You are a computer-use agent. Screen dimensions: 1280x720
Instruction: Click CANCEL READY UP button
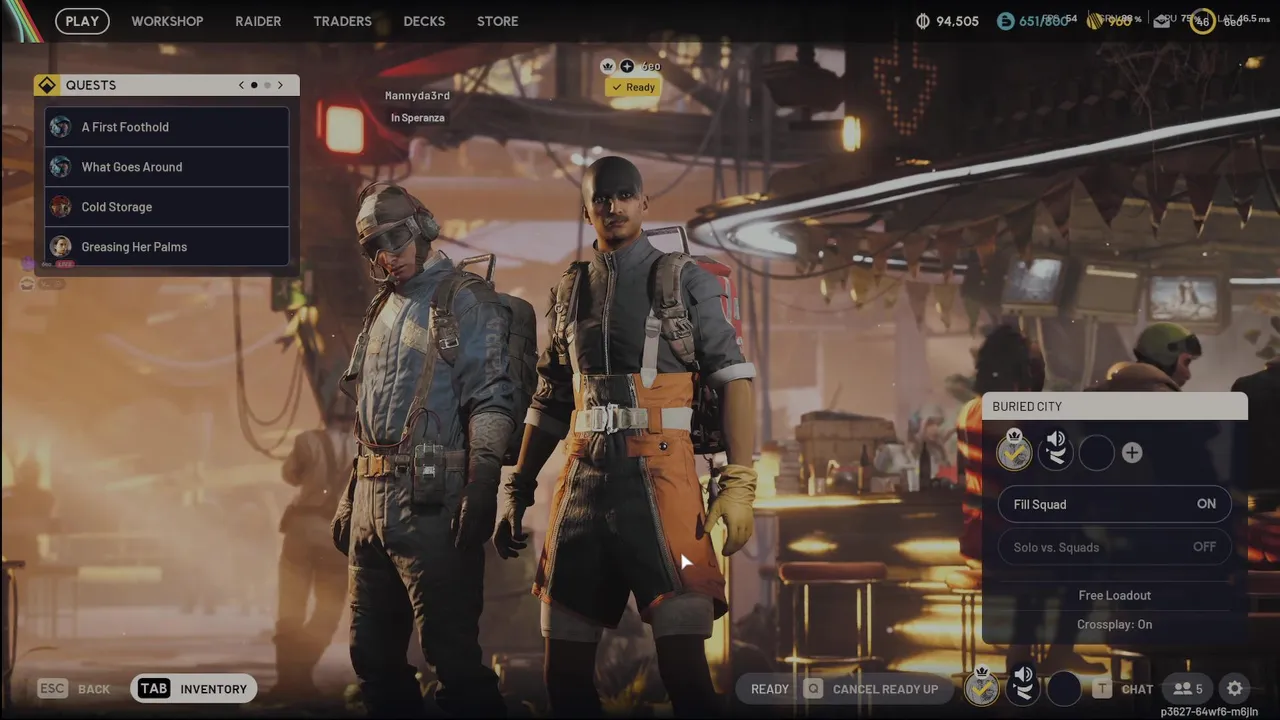[x=885, y=689]
